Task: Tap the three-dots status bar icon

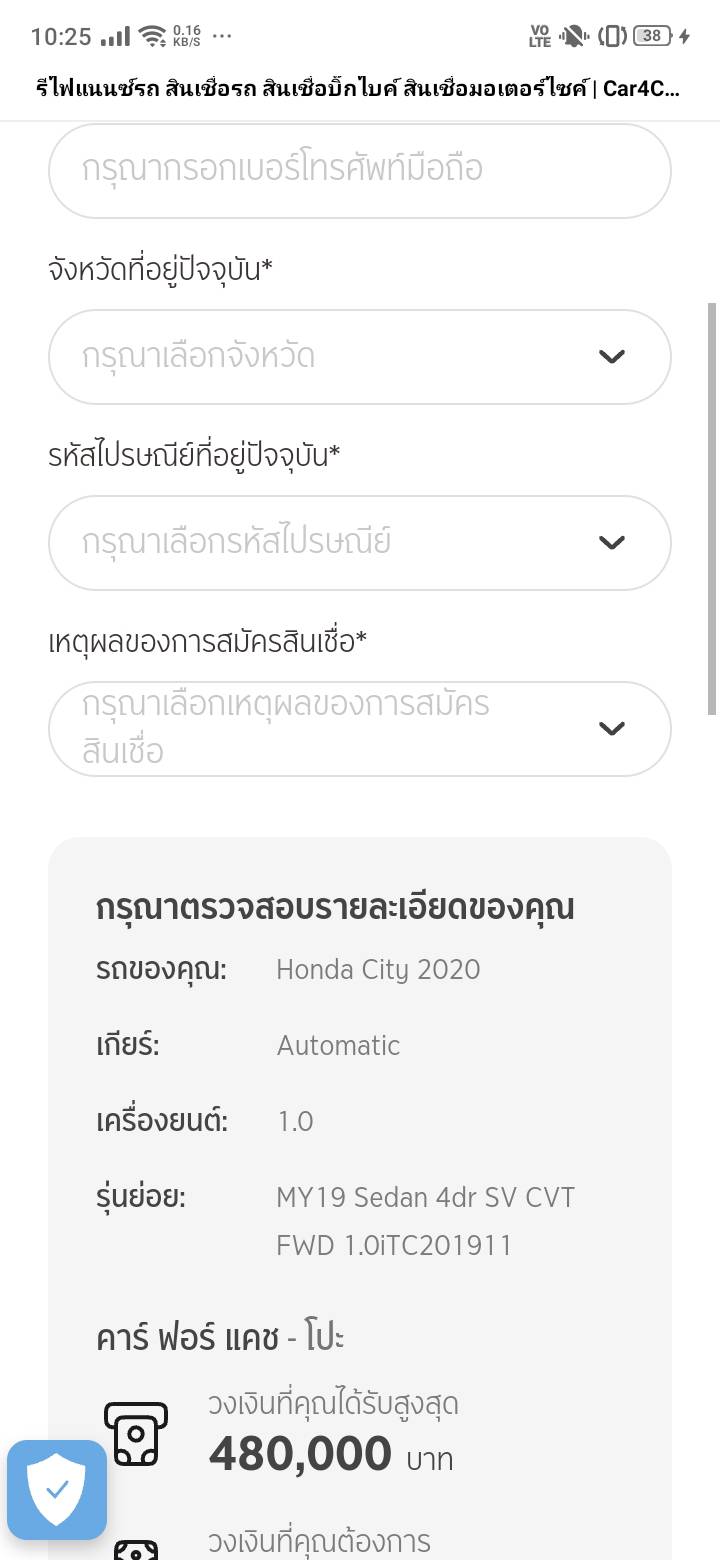Action: [222, 36]
